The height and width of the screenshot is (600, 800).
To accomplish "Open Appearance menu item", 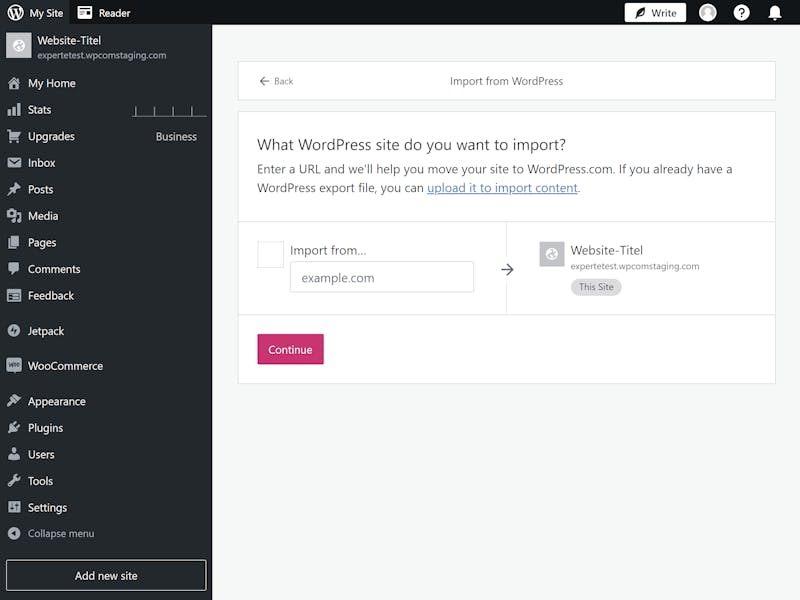I will (57, 402).
